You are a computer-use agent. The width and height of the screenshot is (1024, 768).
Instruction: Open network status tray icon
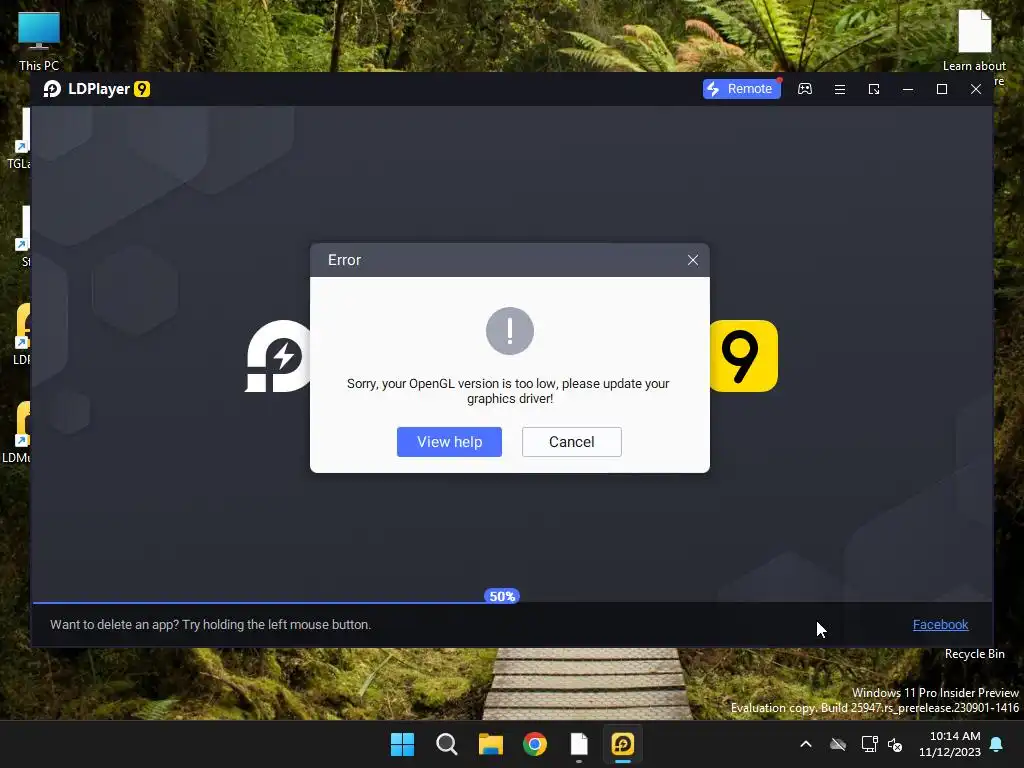tap(869, 744)
